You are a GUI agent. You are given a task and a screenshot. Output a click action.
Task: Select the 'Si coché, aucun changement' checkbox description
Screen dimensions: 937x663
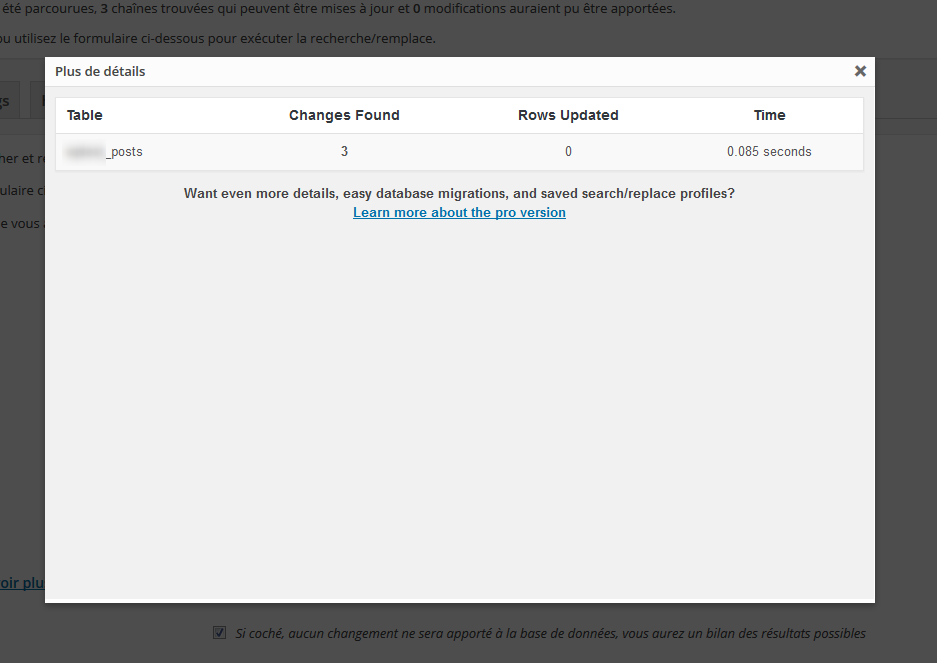(550, 633)
